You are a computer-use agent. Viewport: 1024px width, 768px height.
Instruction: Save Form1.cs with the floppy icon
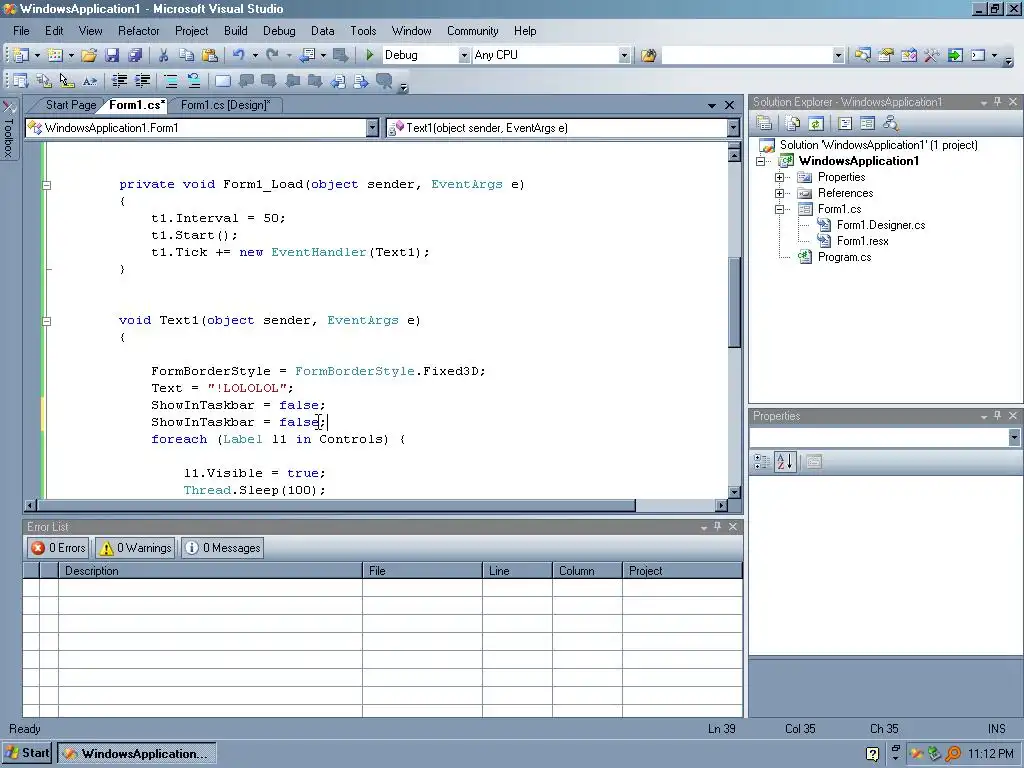pos(112,56)
